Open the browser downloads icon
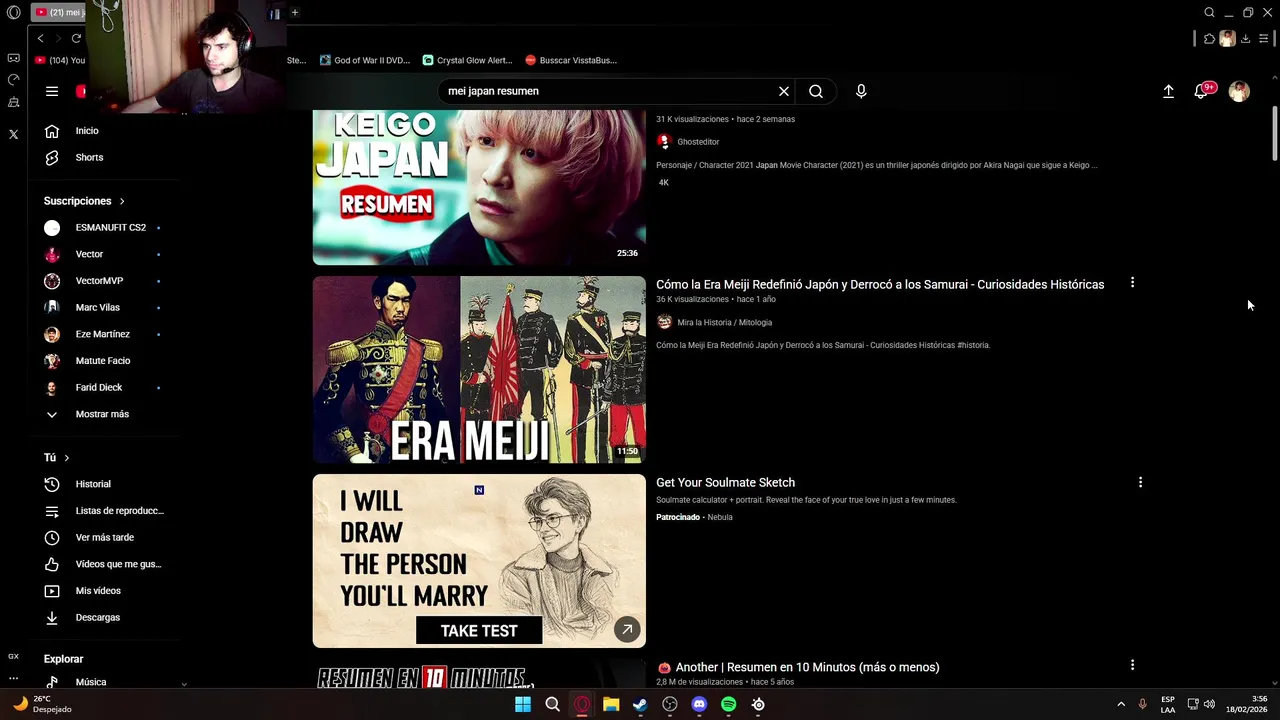The height and width of the screenshot is (720, 1280). [1245, 39]
